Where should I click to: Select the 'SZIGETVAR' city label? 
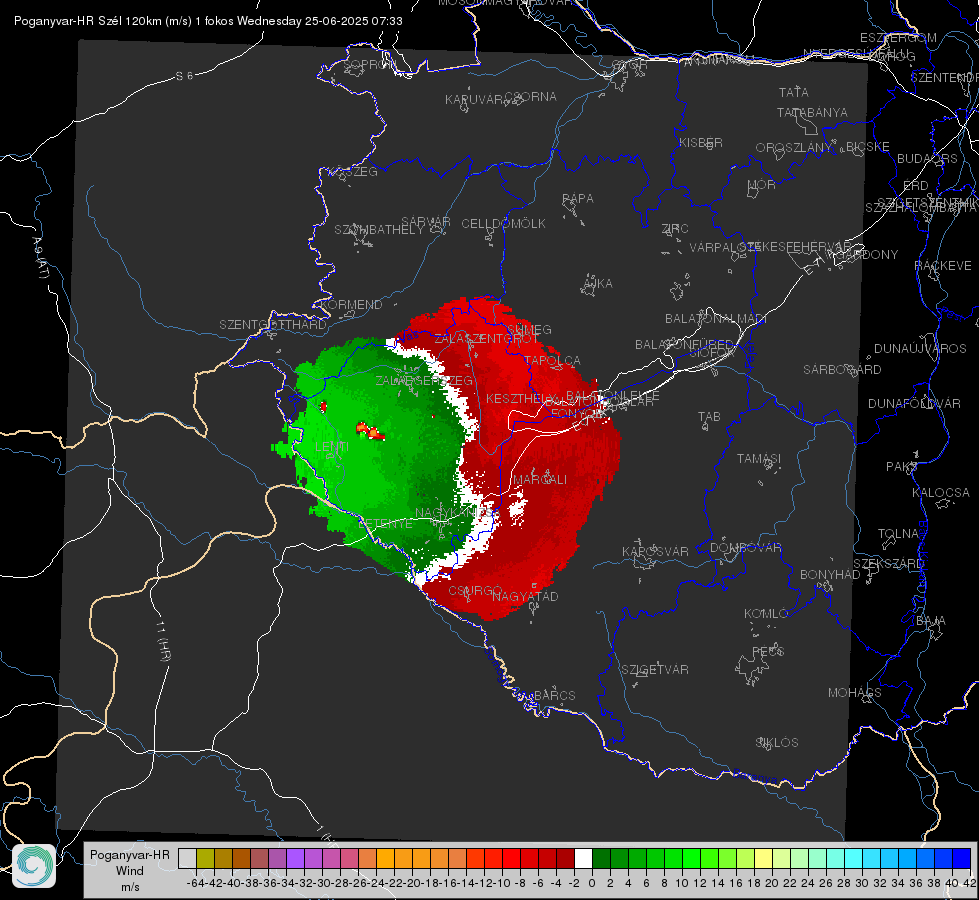coord(654,670)
